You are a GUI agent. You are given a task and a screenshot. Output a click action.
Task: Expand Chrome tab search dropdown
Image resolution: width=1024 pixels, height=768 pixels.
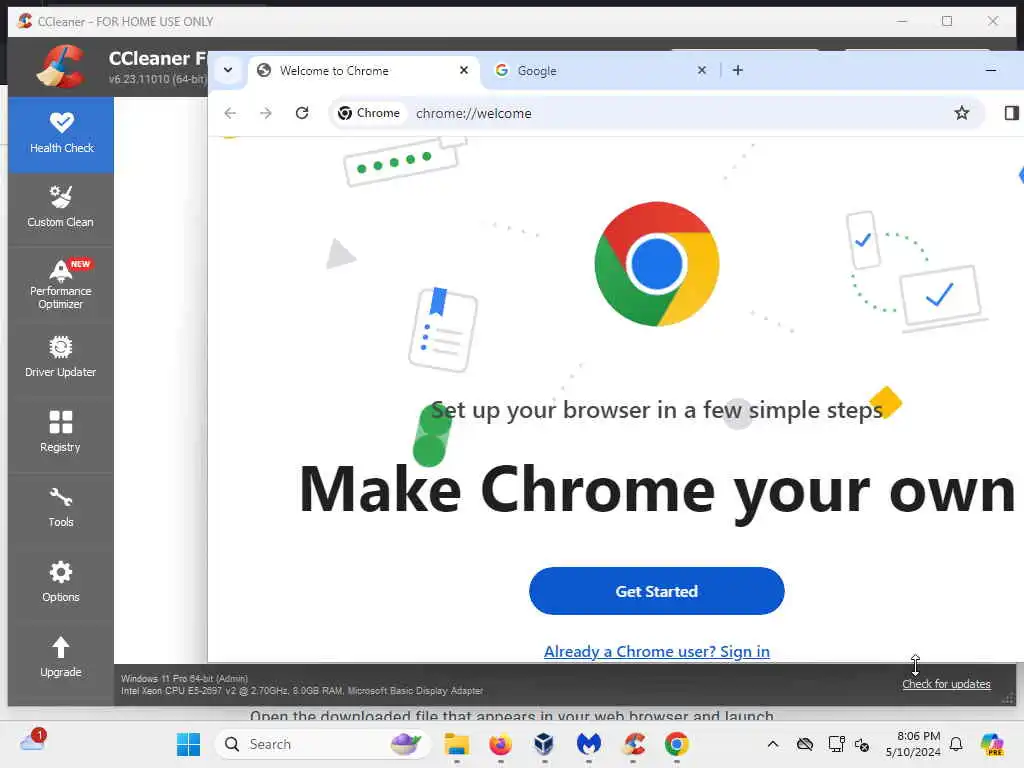coord(228,70)
